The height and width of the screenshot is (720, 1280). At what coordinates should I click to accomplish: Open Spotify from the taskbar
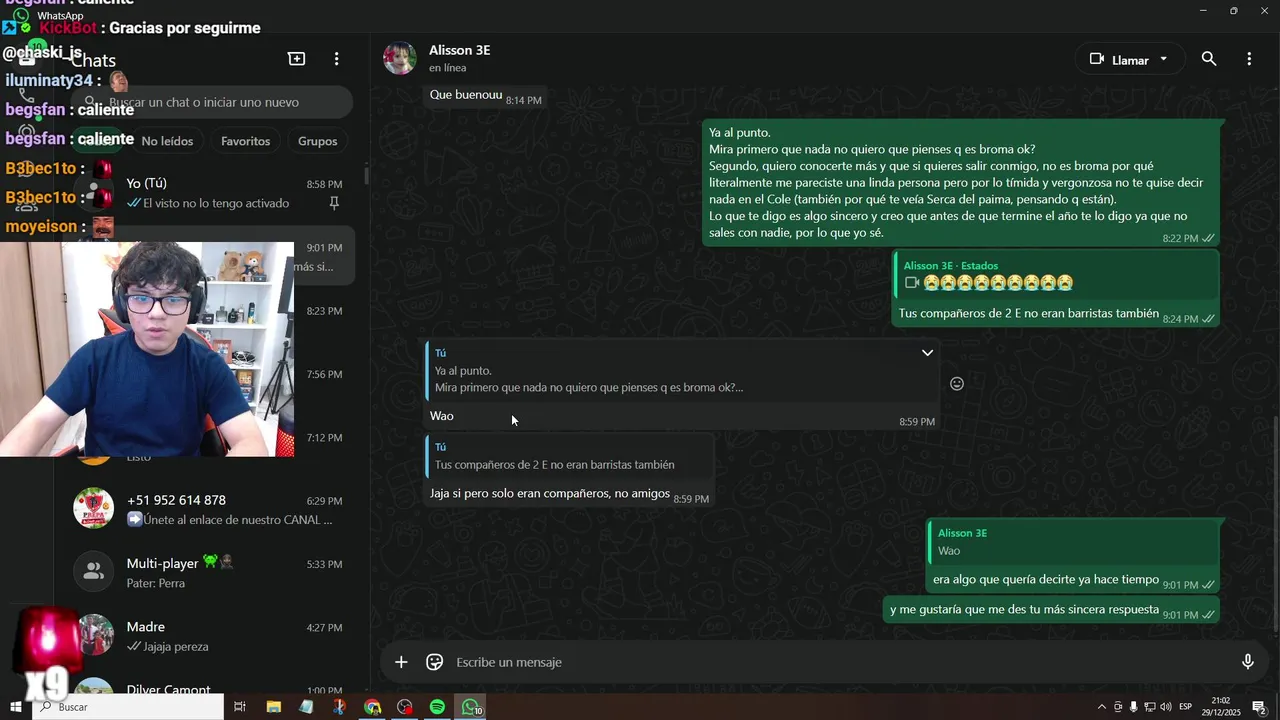(437, 707)
